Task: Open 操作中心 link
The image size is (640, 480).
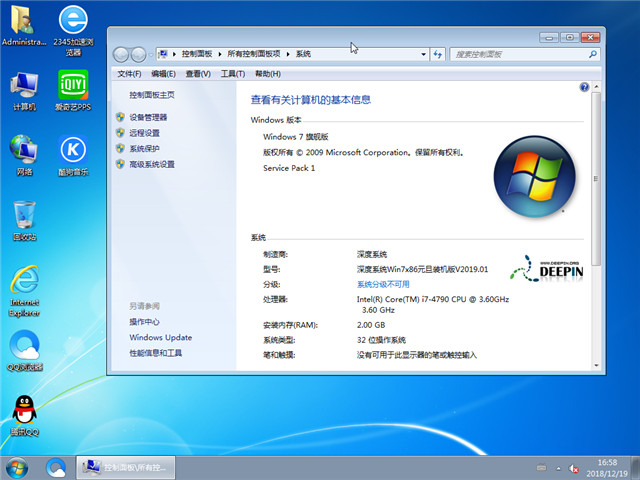Action: coord(144,322)
